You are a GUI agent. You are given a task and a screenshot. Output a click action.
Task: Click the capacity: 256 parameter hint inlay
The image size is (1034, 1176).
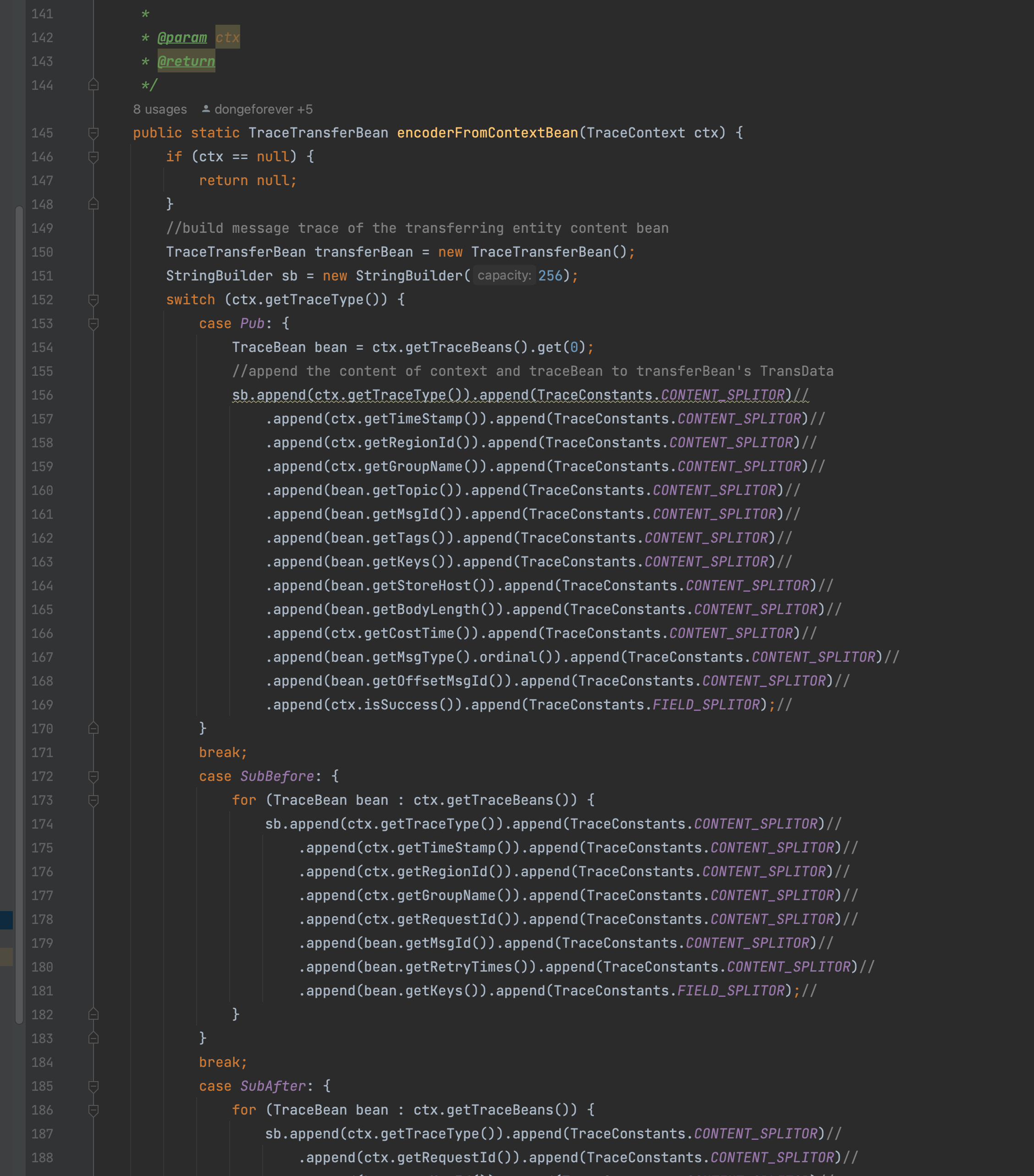[x=505, y=275]
